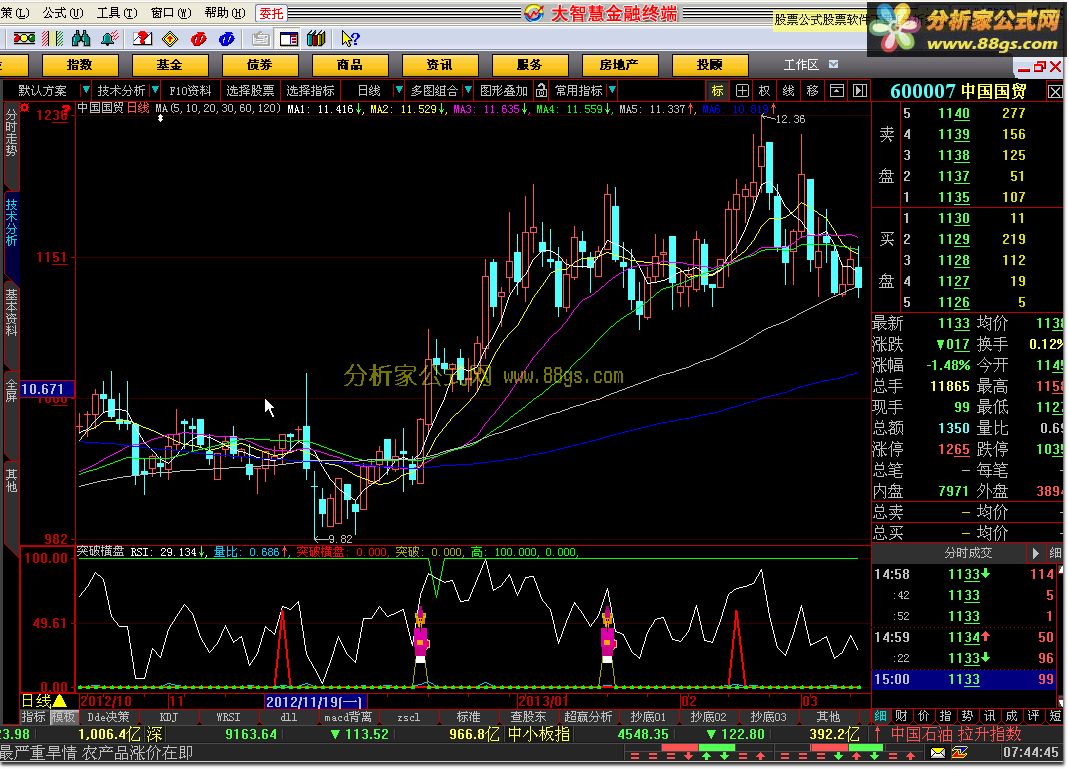The image size is (1069, 769).
Task: Click the red sun marker at chart top-left
Action: 25,108
